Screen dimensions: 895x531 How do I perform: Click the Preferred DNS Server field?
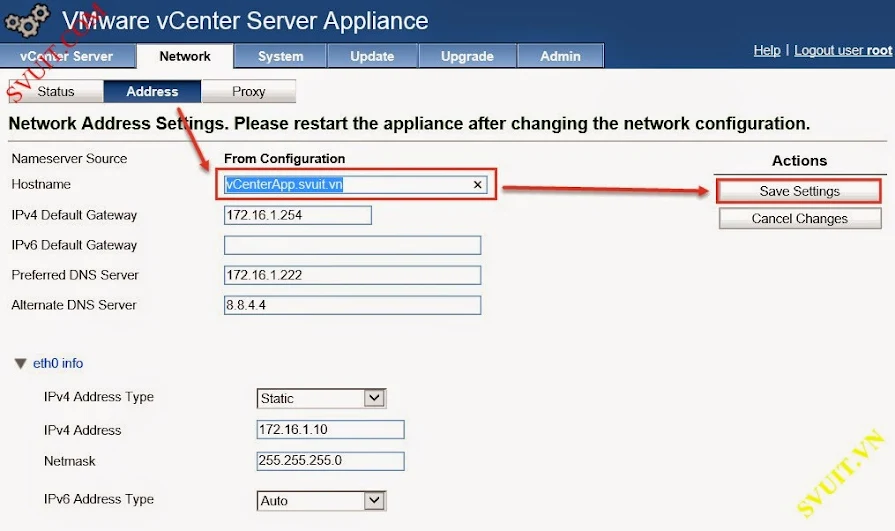tap(352, 275)
